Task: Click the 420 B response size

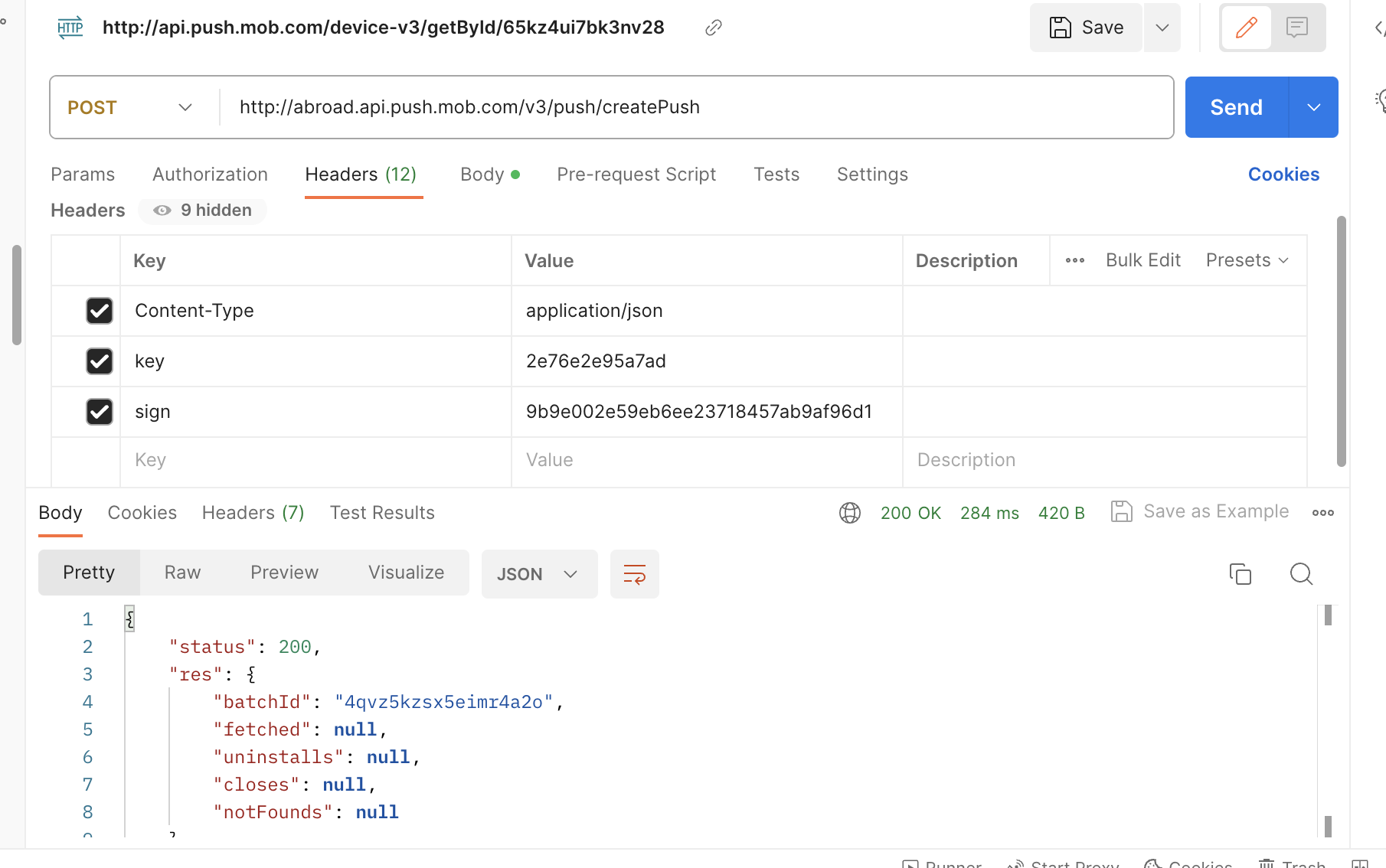Action: [1061, 513]
